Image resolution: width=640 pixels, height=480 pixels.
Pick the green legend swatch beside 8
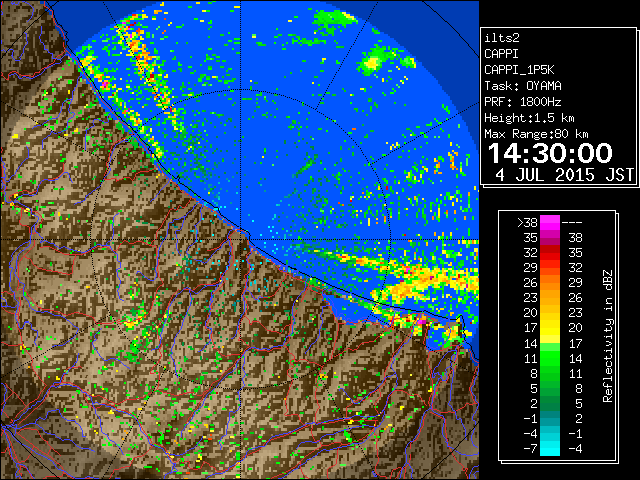click(550, 373)
